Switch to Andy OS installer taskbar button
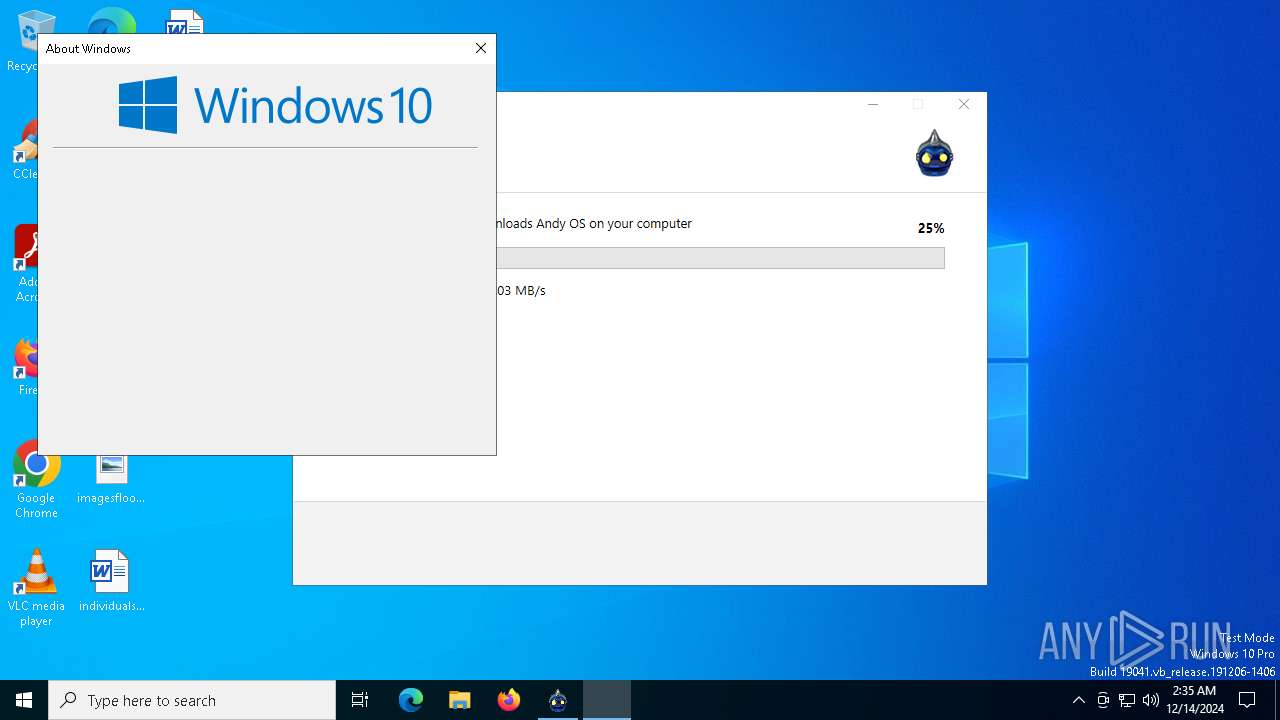 tap(558, 700)
